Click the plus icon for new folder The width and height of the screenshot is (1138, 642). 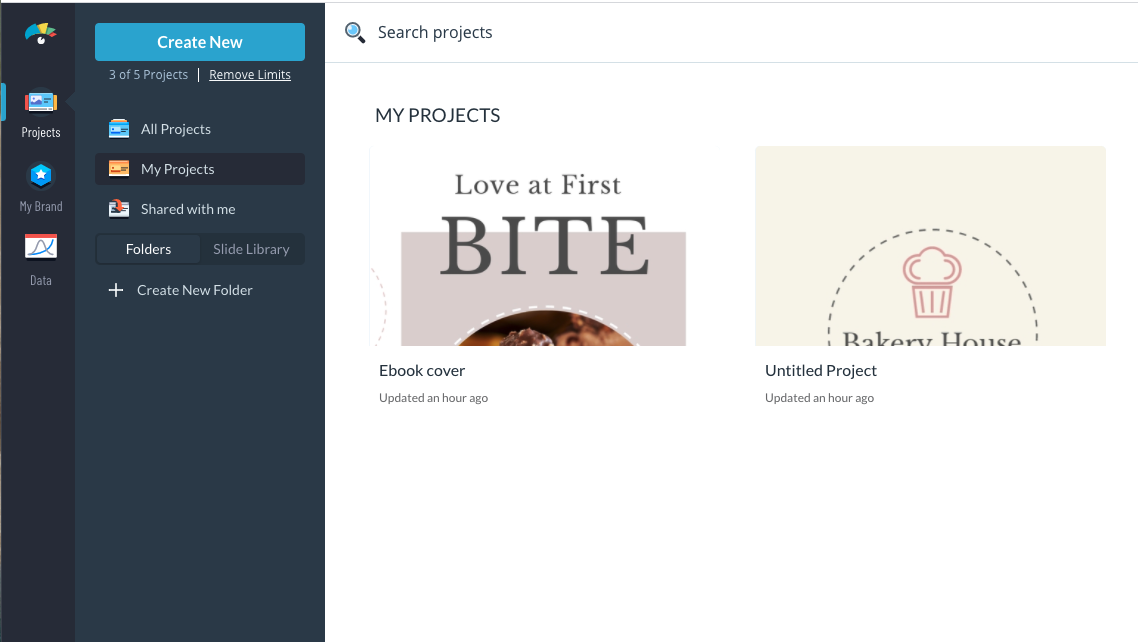pos(116,290)
